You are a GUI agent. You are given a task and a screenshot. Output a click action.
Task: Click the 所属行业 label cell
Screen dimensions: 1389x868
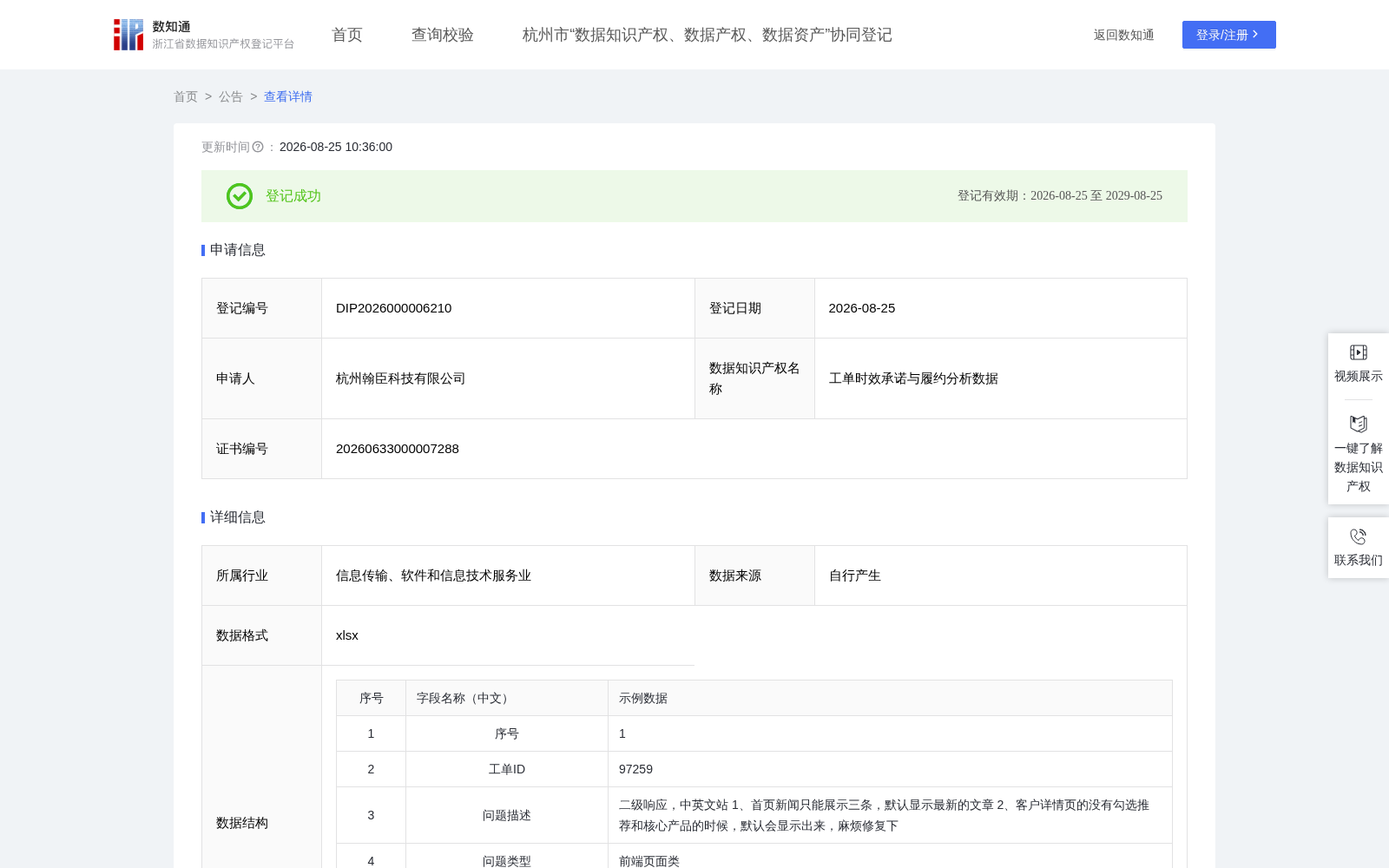click(262, 575)
